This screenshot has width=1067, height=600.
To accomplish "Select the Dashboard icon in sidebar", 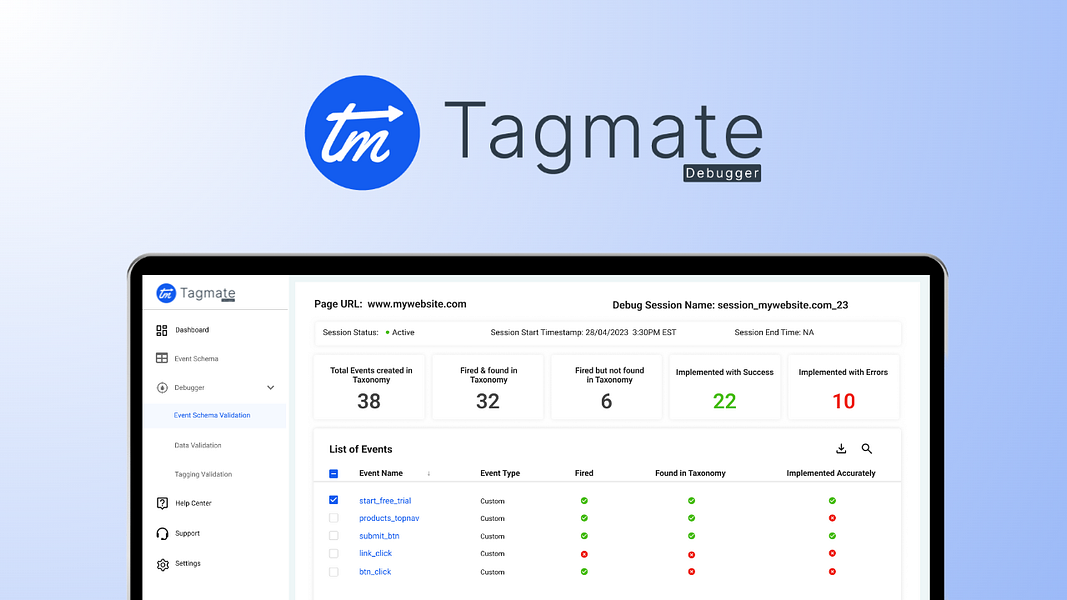I will 161,330.
